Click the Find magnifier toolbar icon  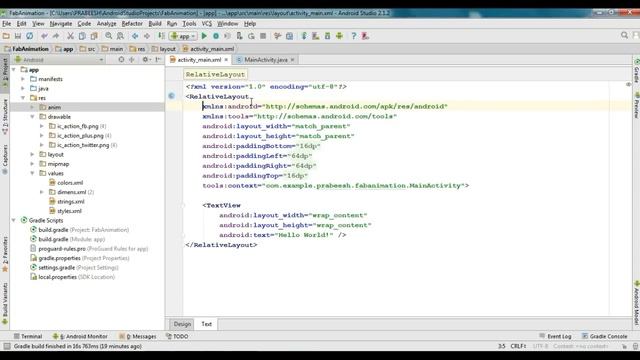pyautogui.click(x=109, y=36)
